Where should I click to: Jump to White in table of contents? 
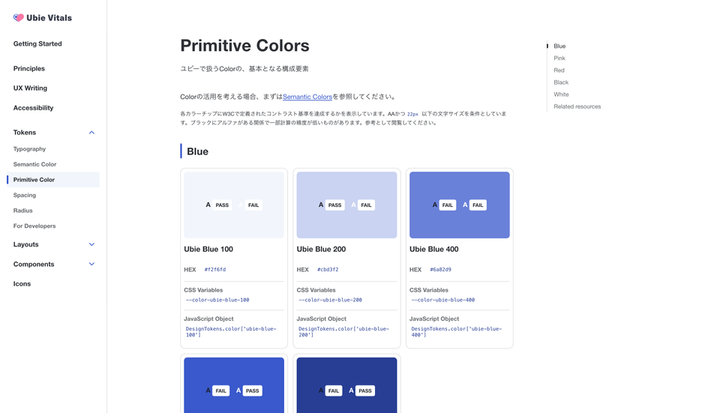click(x=561, y=94)
